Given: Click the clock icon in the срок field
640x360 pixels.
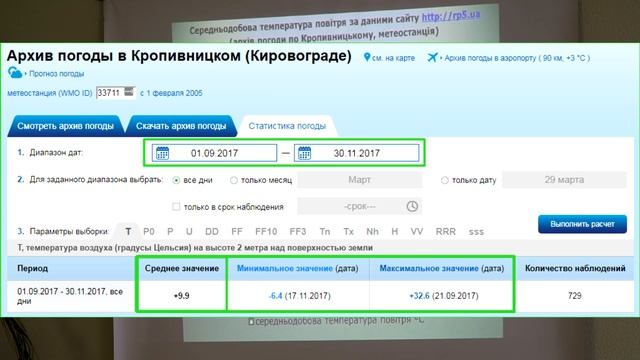Looking at the screenshot, I should 412,206.
